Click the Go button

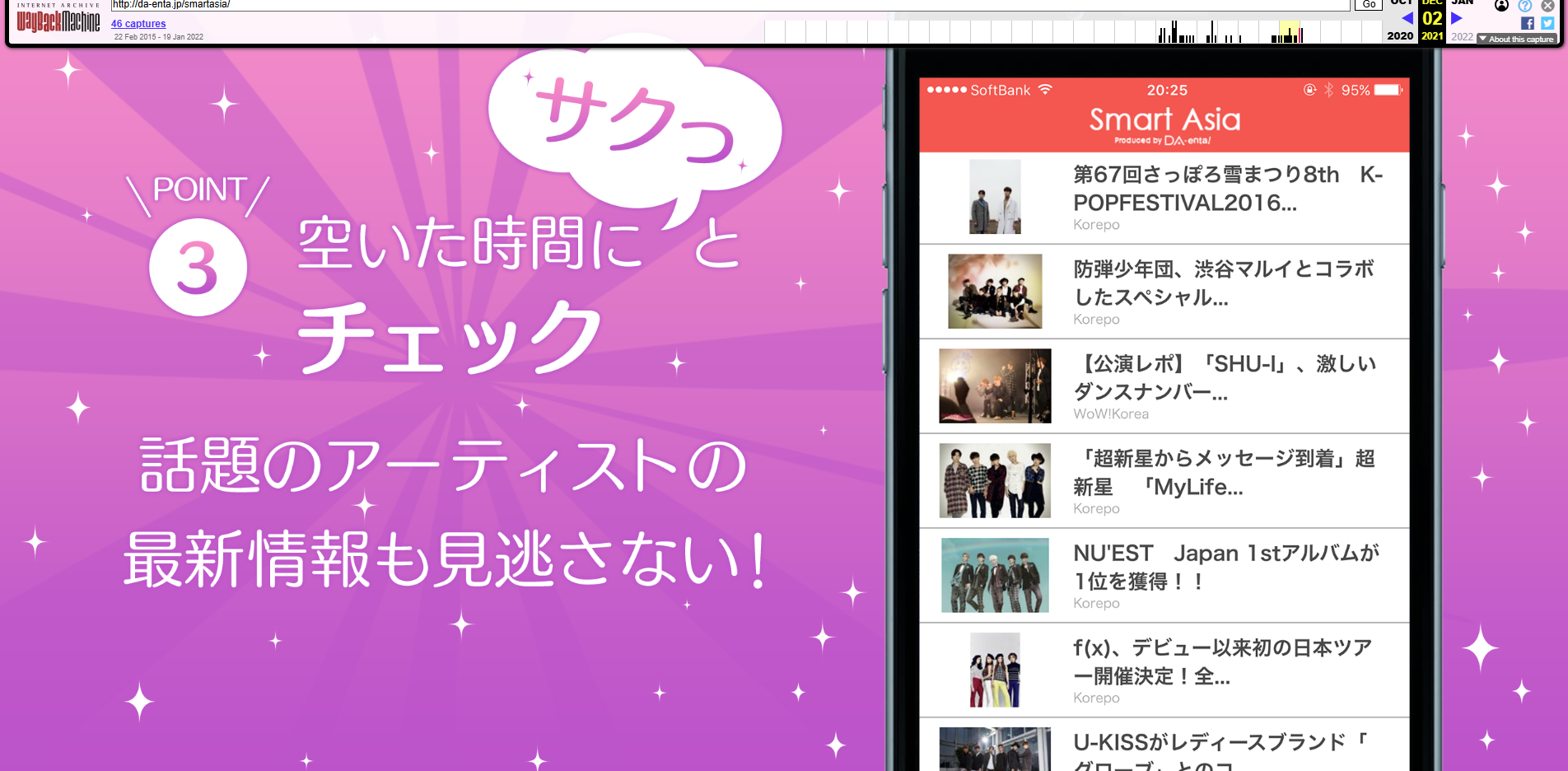tap(1369, 5)
